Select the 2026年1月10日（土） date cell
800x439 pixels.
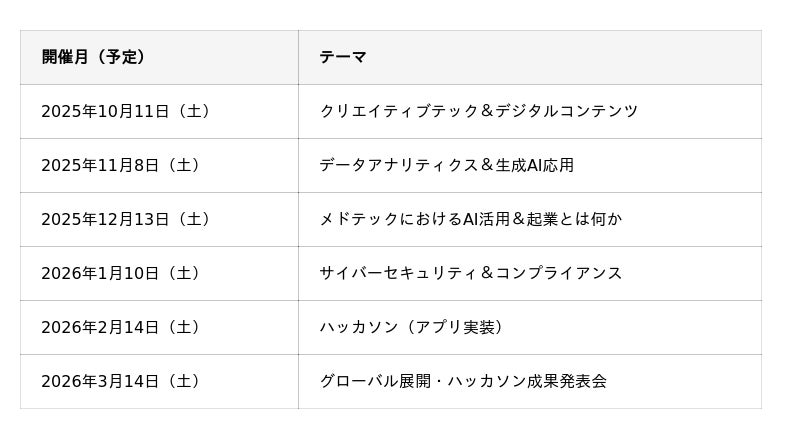click(x=121, y=273)
